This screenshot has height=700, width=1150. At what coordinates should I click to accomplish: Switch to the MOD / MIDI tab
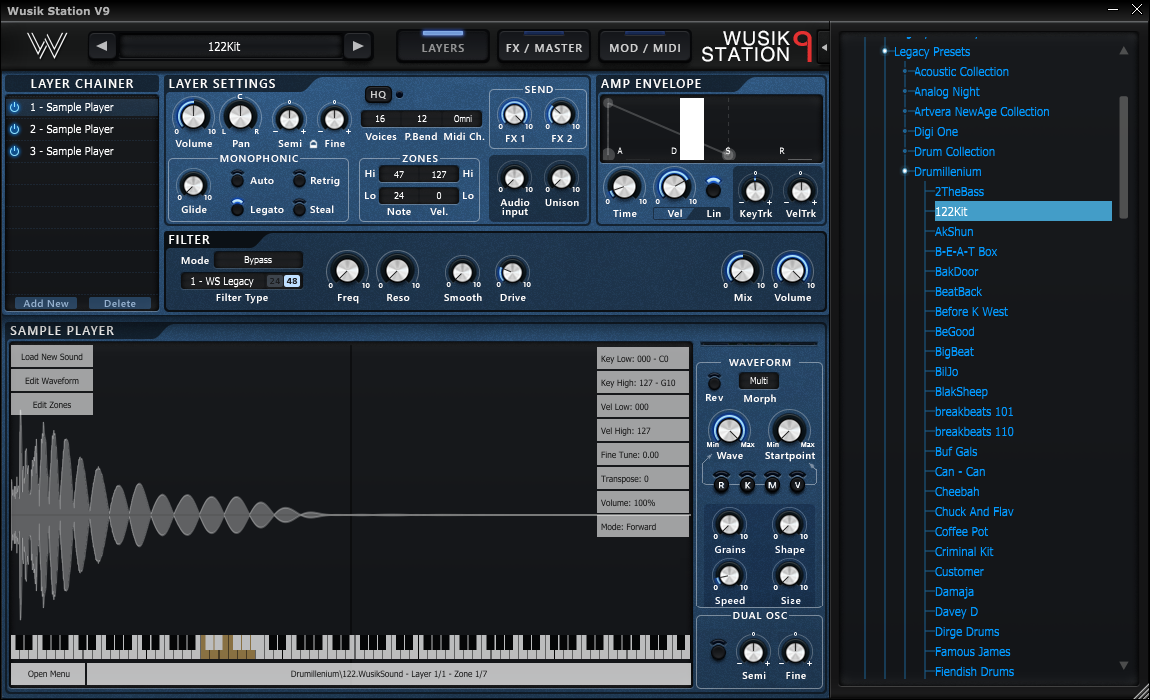[x=645, y=46]
